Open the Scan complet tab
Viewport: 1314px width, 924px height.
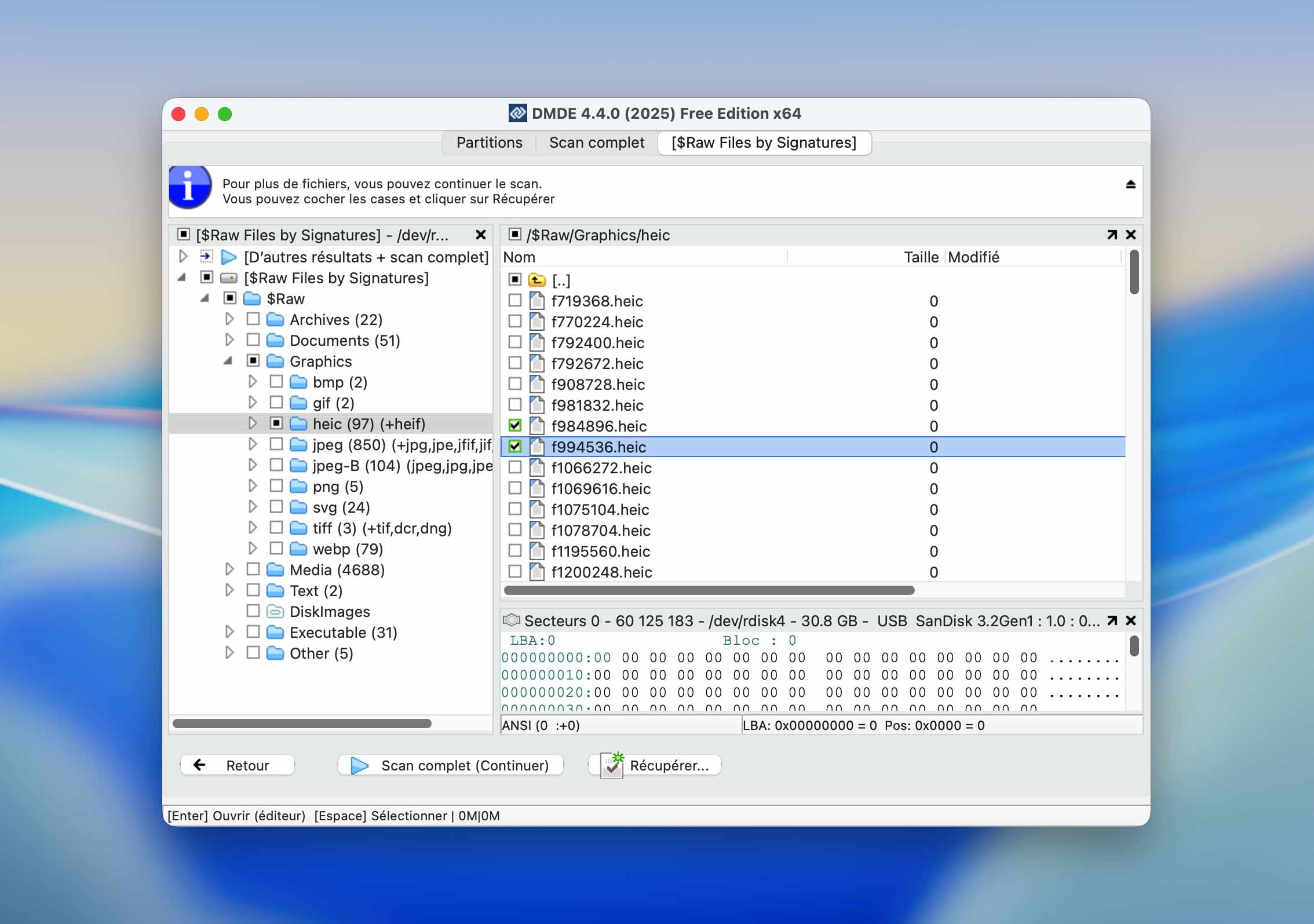(596, 143)
